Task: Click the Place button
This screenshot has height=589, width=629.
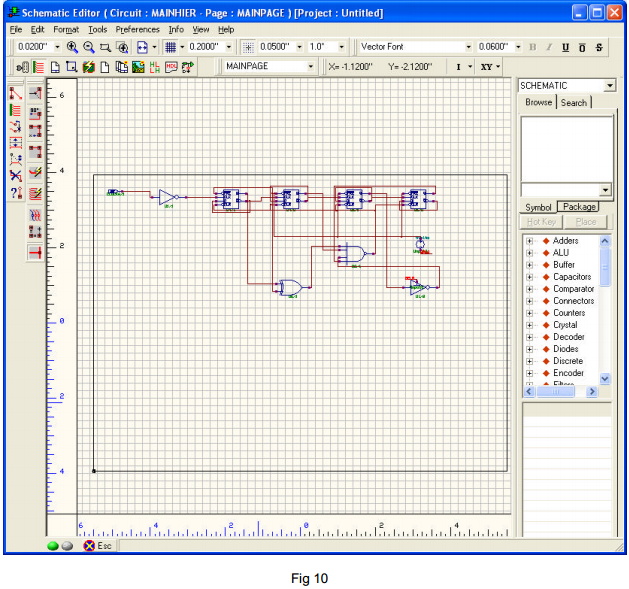Action: click(586, 222)
